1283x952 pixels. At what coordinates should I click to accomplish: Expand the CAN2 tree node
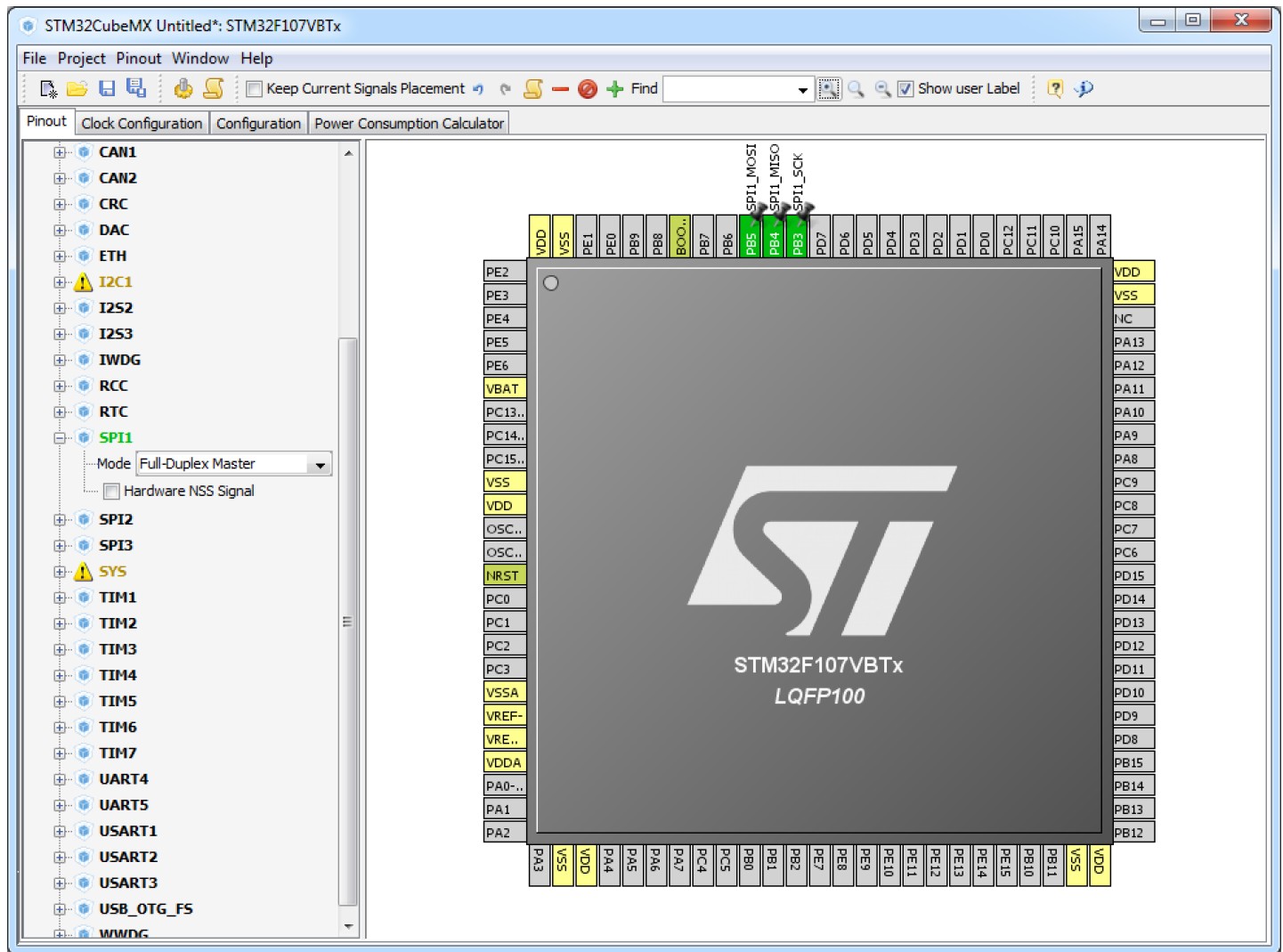(60, 178)
